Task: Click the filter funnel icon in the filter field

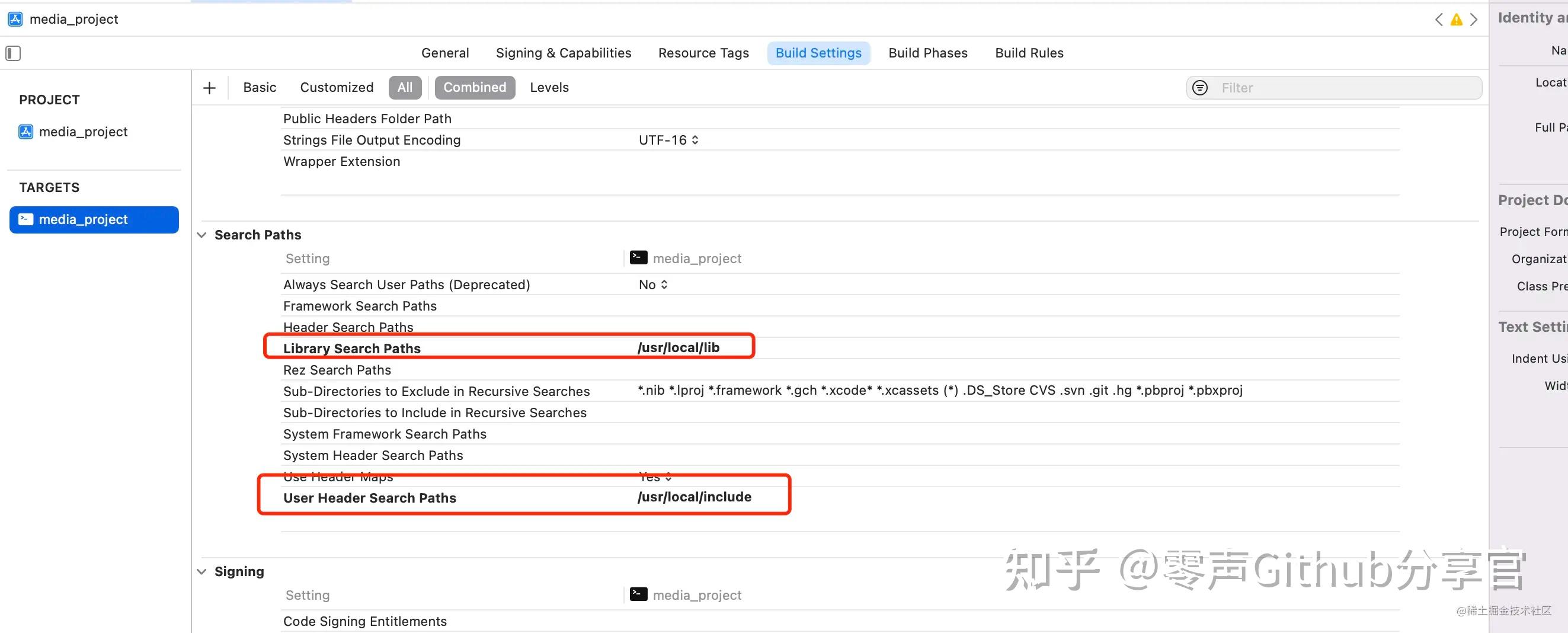Action: tap(1199, 88)
